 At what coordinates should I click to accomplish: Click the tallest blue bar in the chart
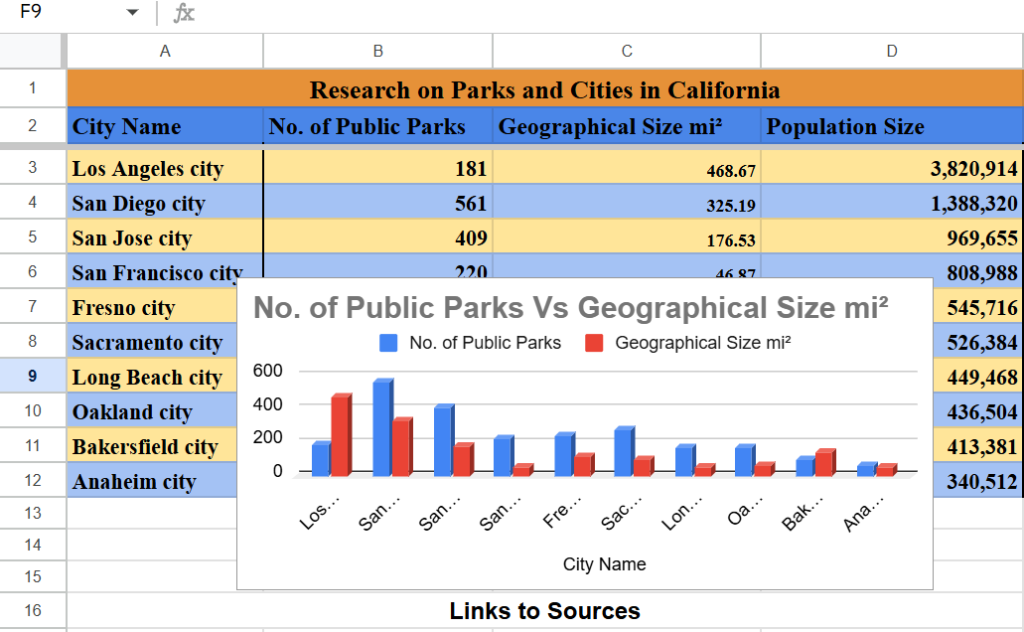[380, 428]
